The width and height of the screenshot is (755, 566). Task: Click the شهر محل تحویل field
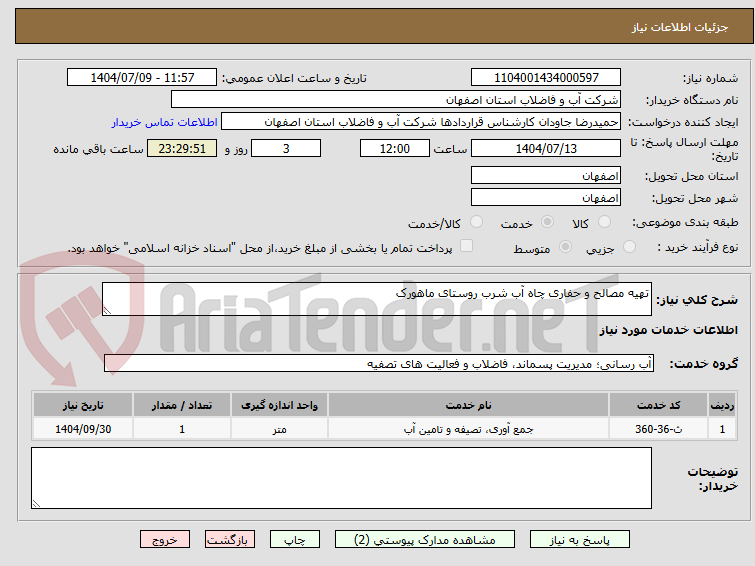tap(546, 197)
